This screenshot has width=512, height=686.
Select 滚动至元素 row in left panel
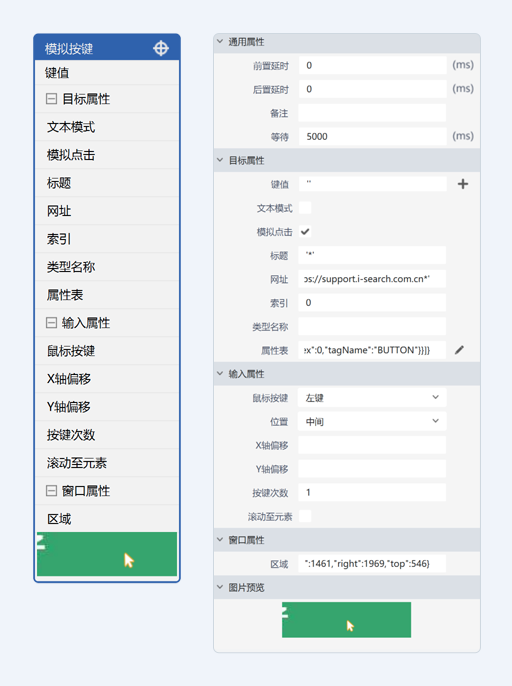pos(107,463)
